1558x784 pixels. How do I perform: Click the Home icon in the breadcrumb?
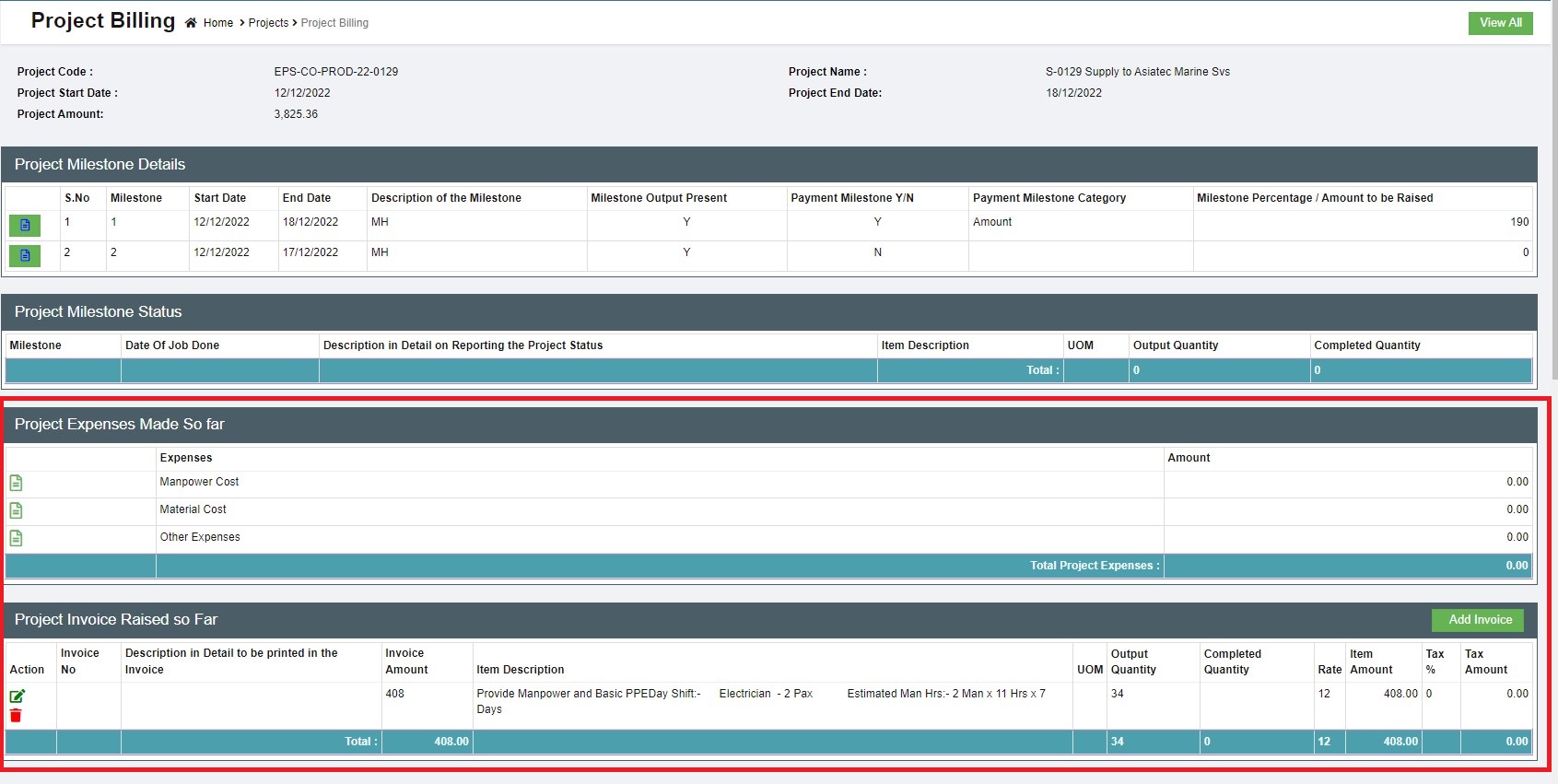point(191,23)
